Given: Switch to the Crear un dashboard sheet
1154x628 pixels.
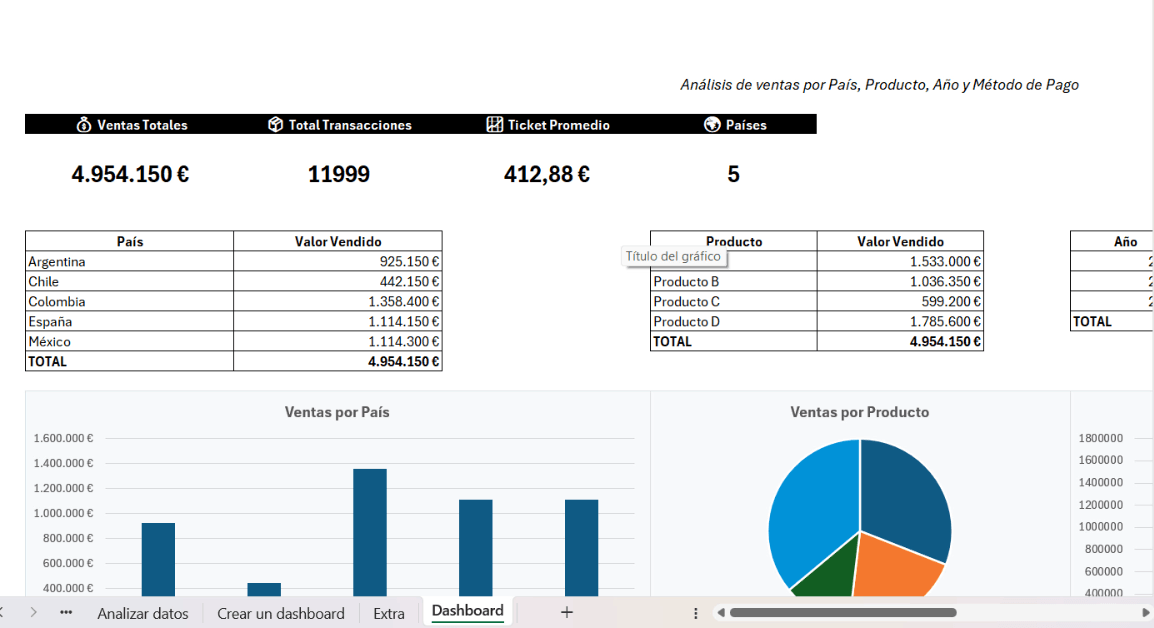Looking at the screenshot, I should click(x=280, y=613).
